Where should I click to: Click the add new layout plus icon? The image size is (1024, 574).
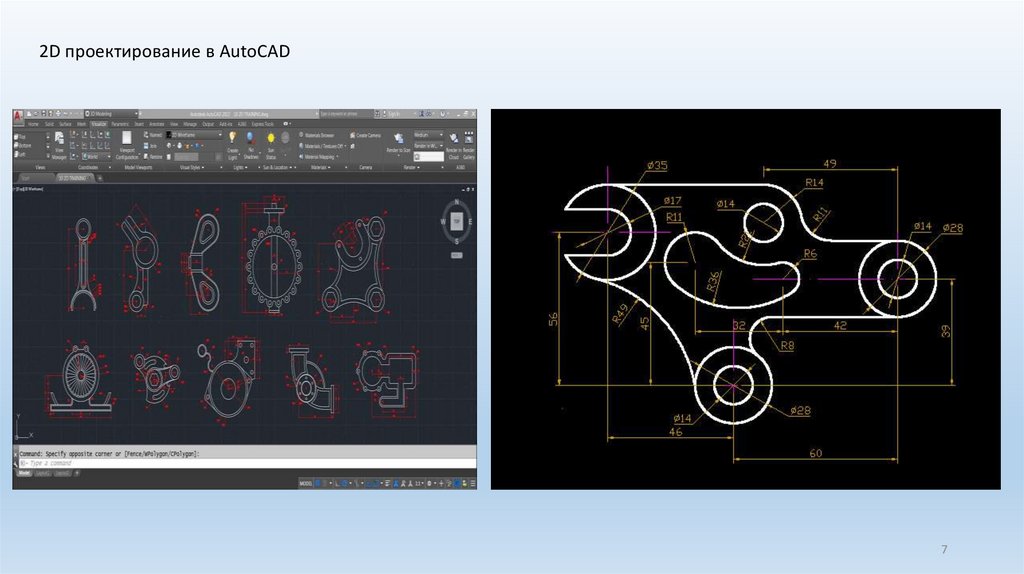click(x=76, y=473)
